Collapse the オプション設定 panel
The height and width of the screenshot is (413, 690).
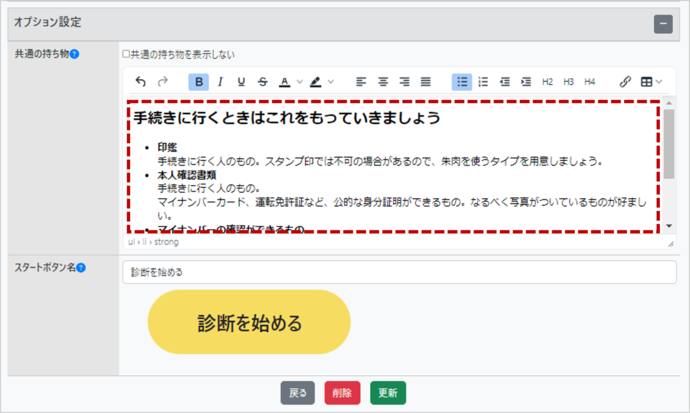[663, 24]
